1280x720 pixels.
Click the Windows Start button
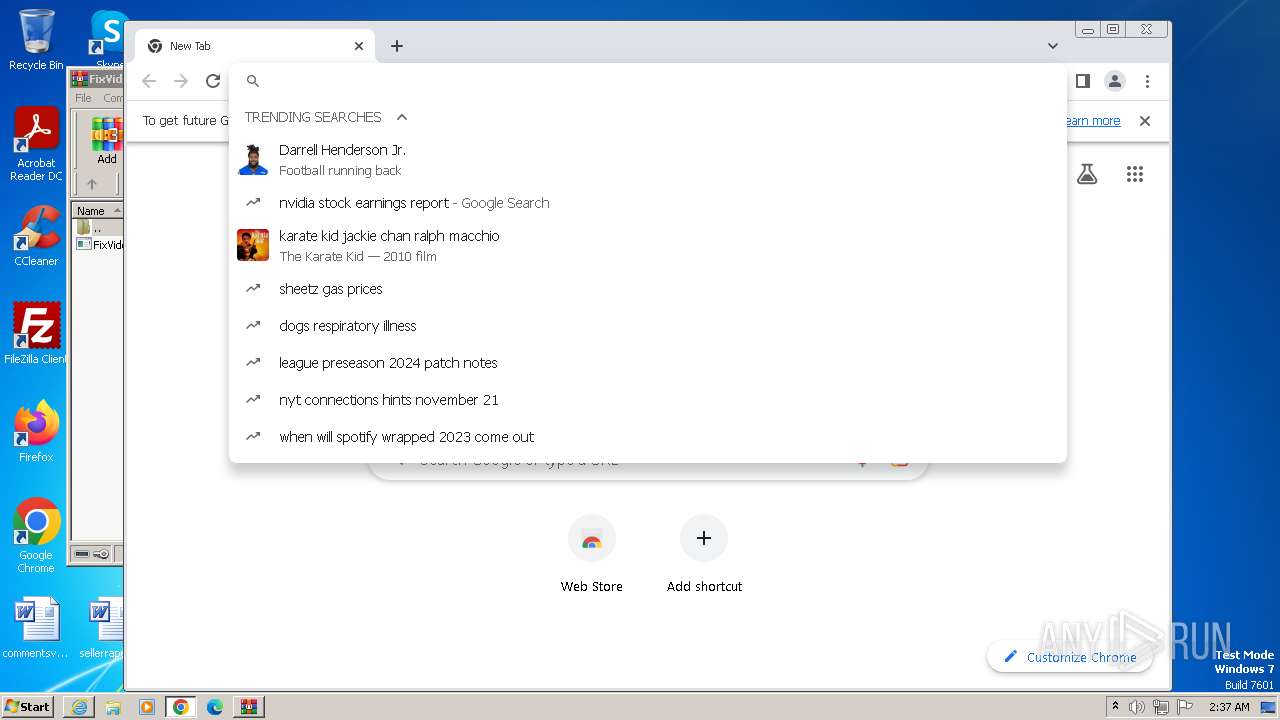click(28, 706)
